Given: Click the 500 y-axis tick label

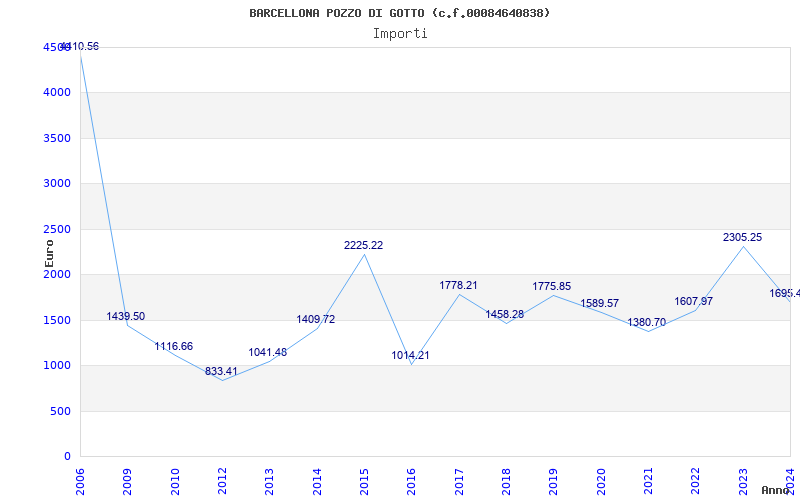Looking at the screenshot, I should [60, 411].
